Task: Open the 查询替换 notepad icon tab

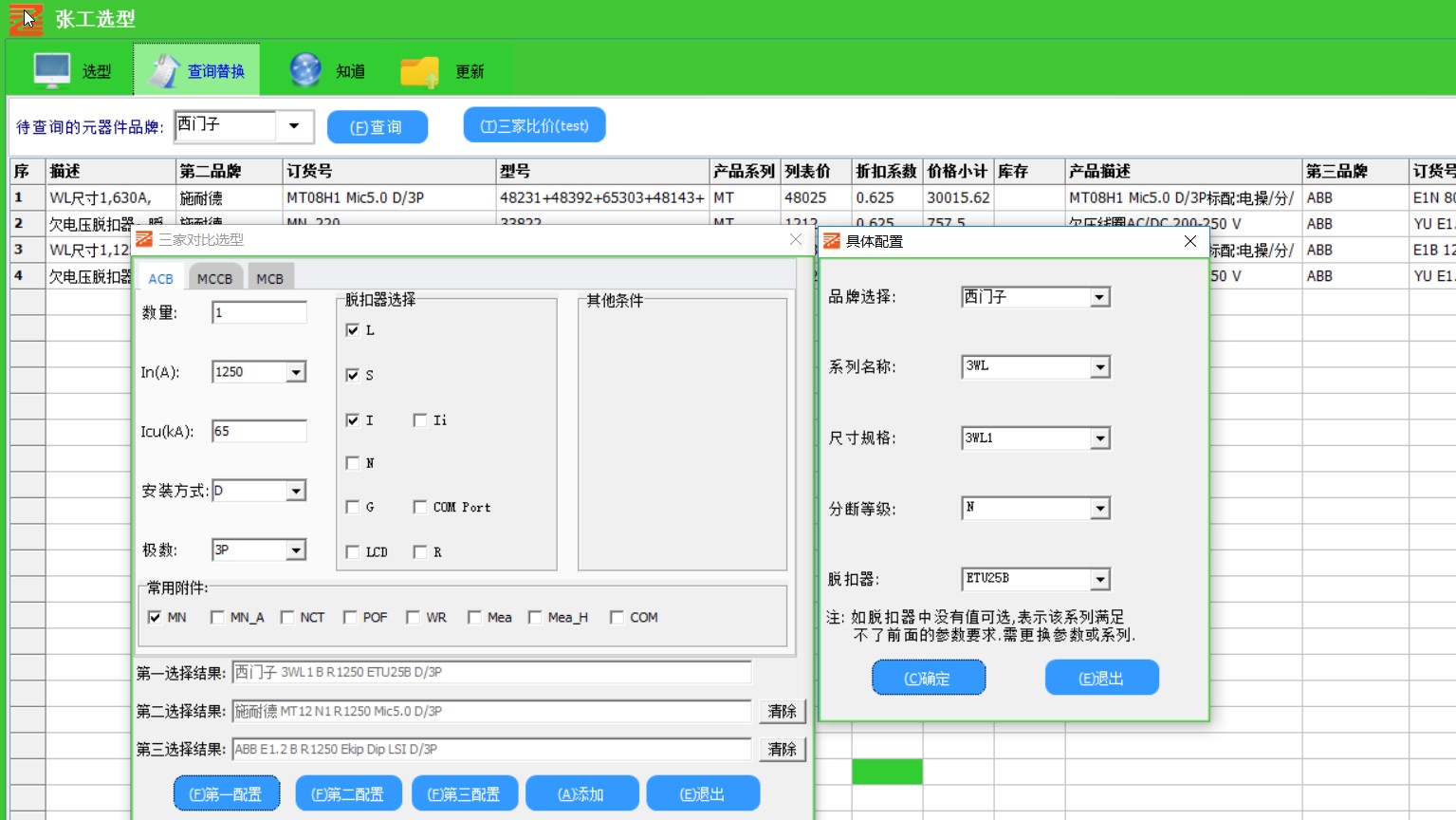Action: click(164, 71)
